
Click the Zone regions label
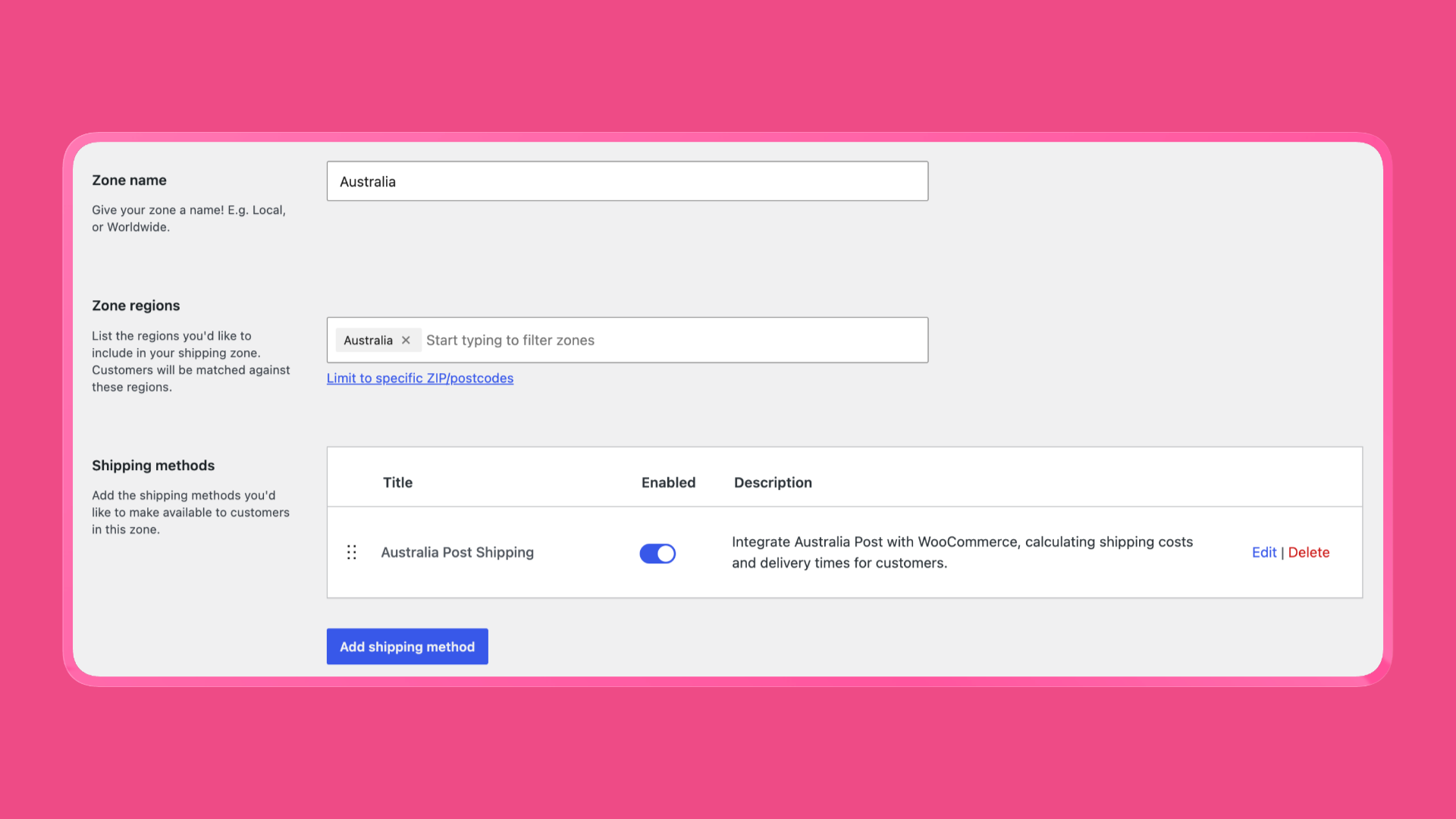[136, 306]
